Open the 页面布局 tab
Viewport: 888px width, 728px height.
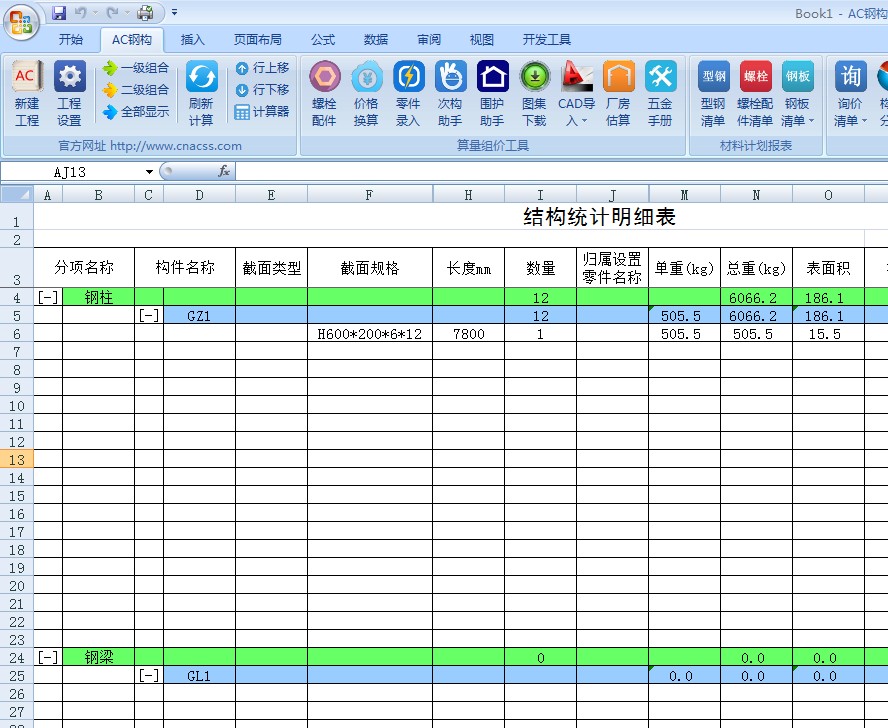click(258, 40)
